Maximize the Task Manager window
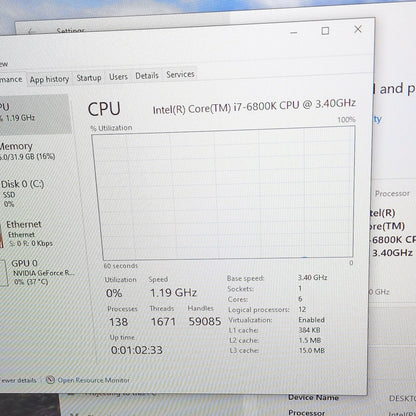416x416 pixels. (325, 31)
